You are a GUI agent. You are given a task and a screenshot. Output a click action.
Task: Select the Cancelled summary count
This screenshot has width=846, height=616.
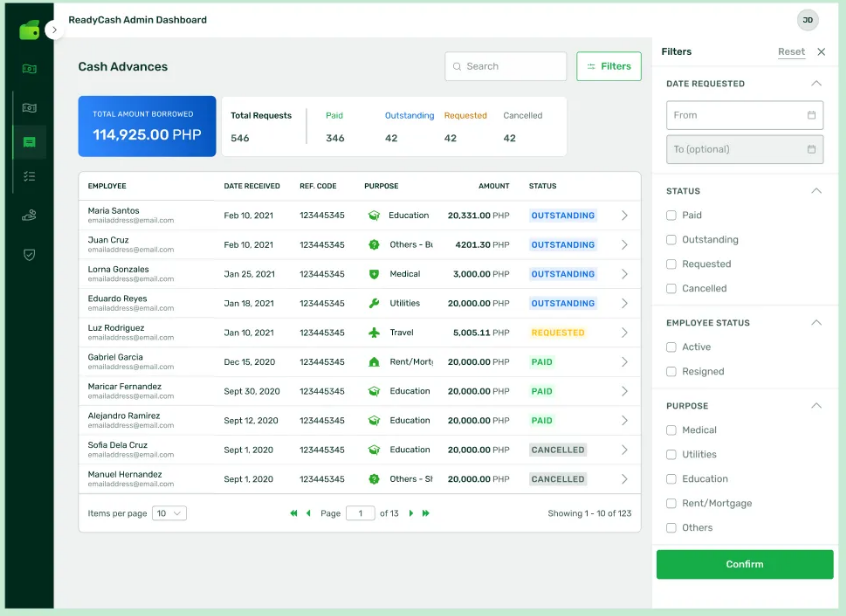509,138
